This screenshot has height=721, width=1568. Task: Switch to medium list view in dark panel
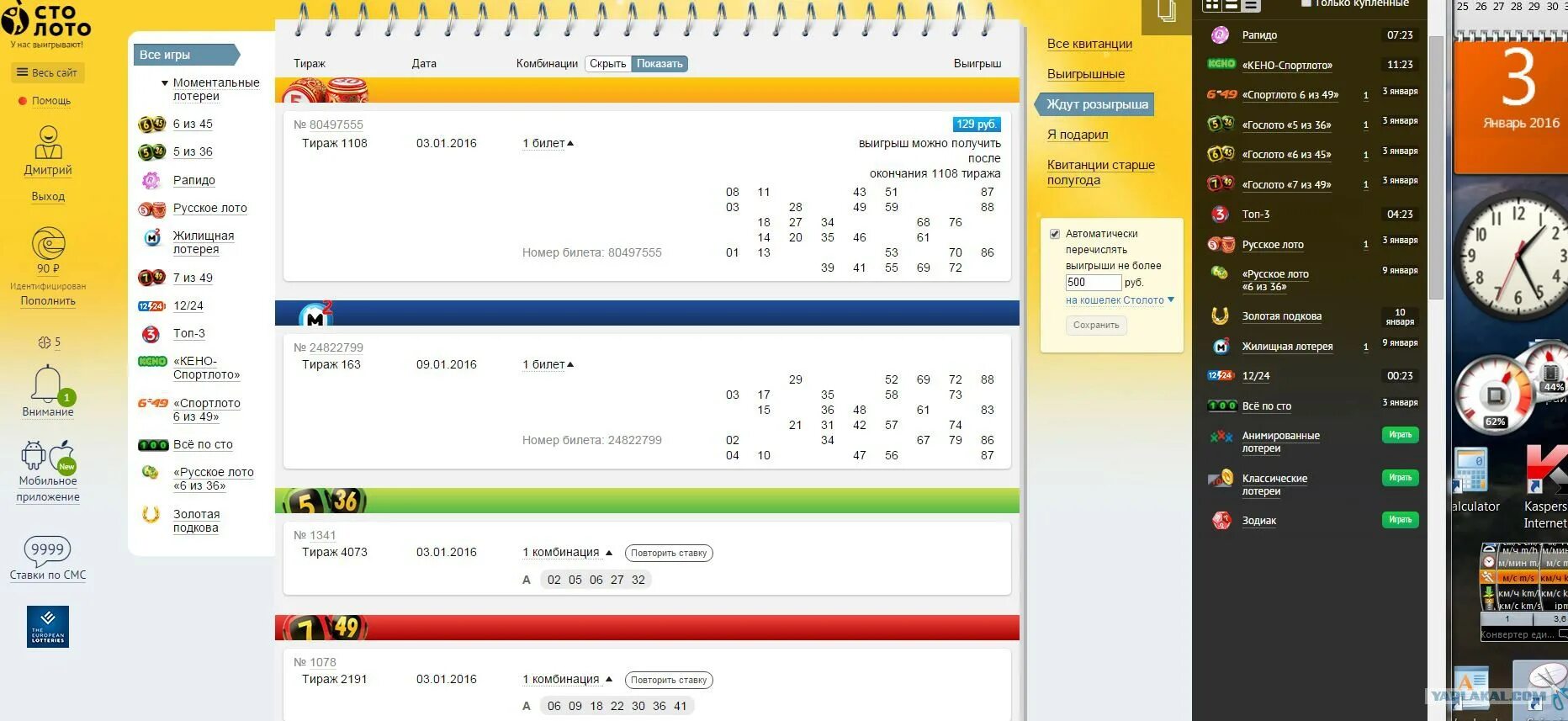point(1232,5)
